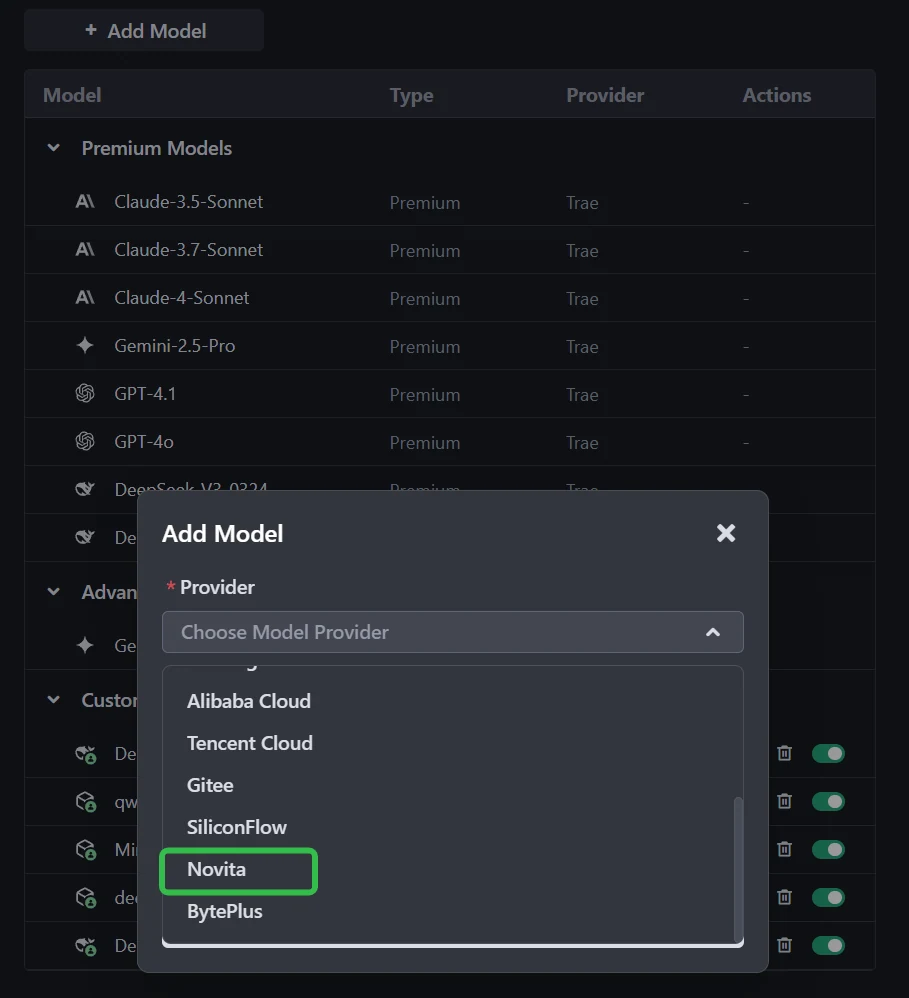The width and height of the screenshot is (909, 998).
Task: Click the last custom DeepSeek model icon
Action: click(85, 946)
